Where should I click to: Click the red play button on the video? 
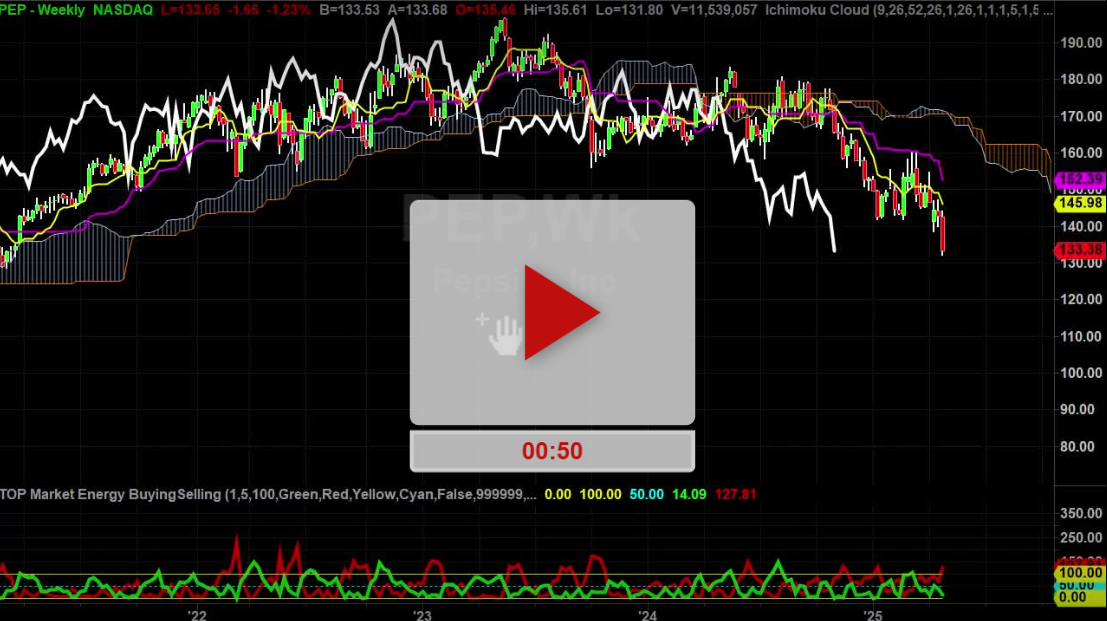561,312
